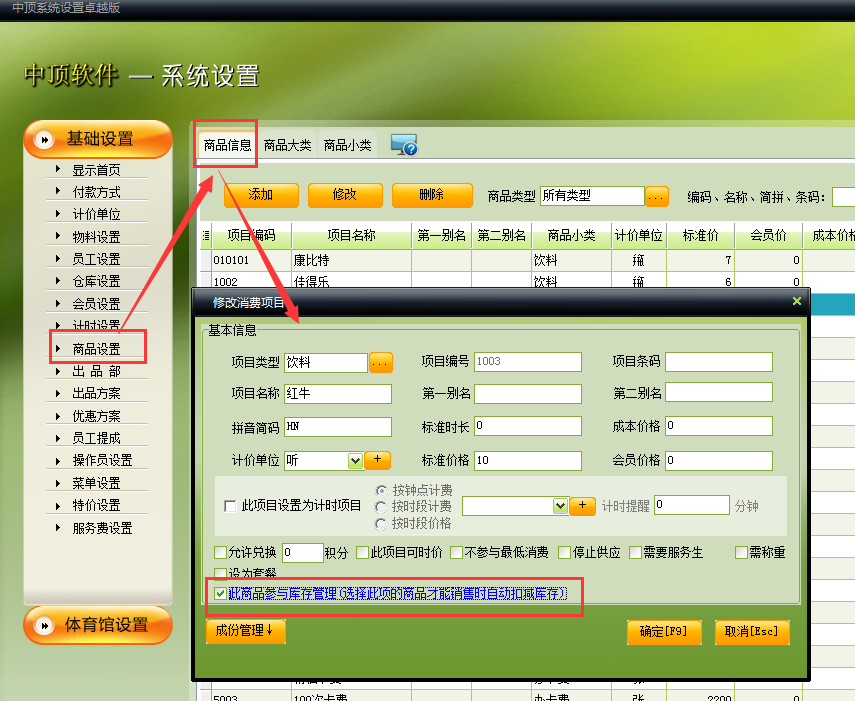Switch to 商品大类 tab

click(x=287, y=146)
